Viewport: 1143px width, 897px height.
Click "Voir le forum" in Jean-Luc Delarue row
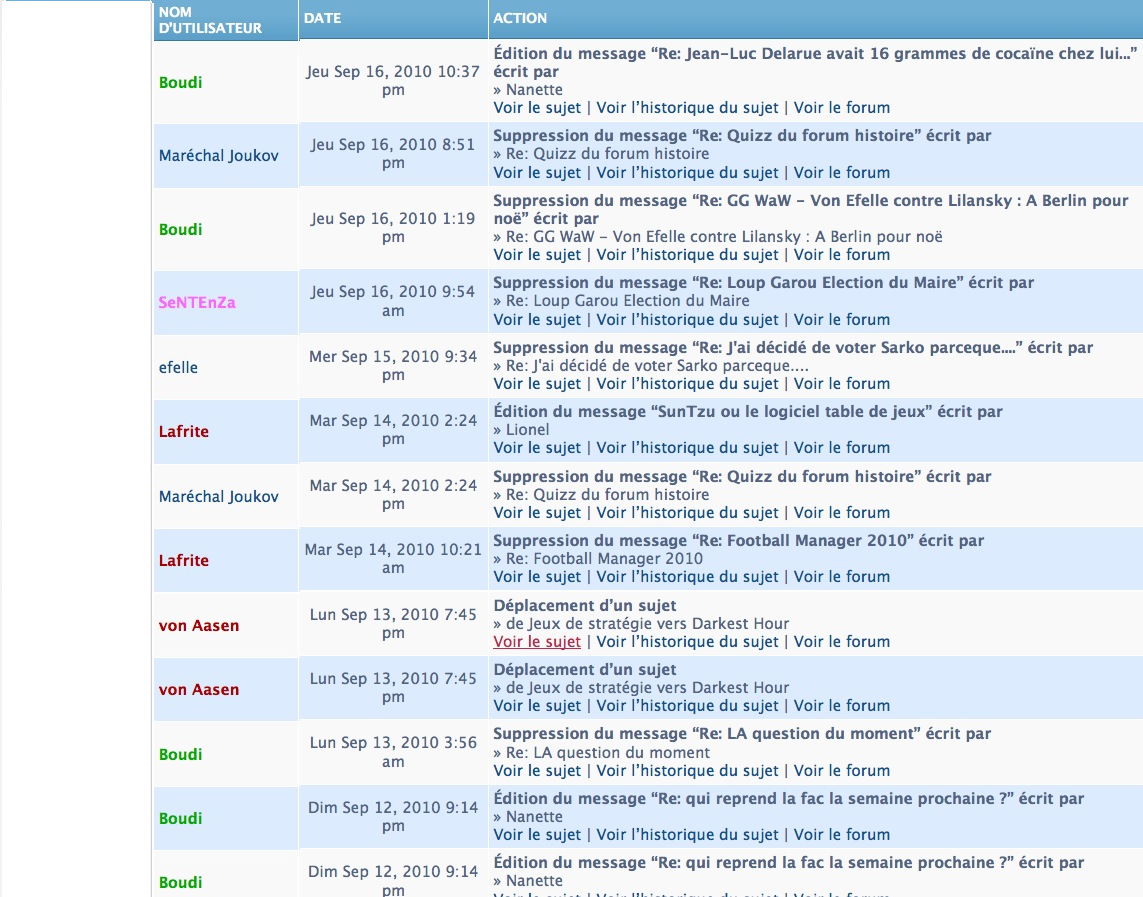point(841,108)
